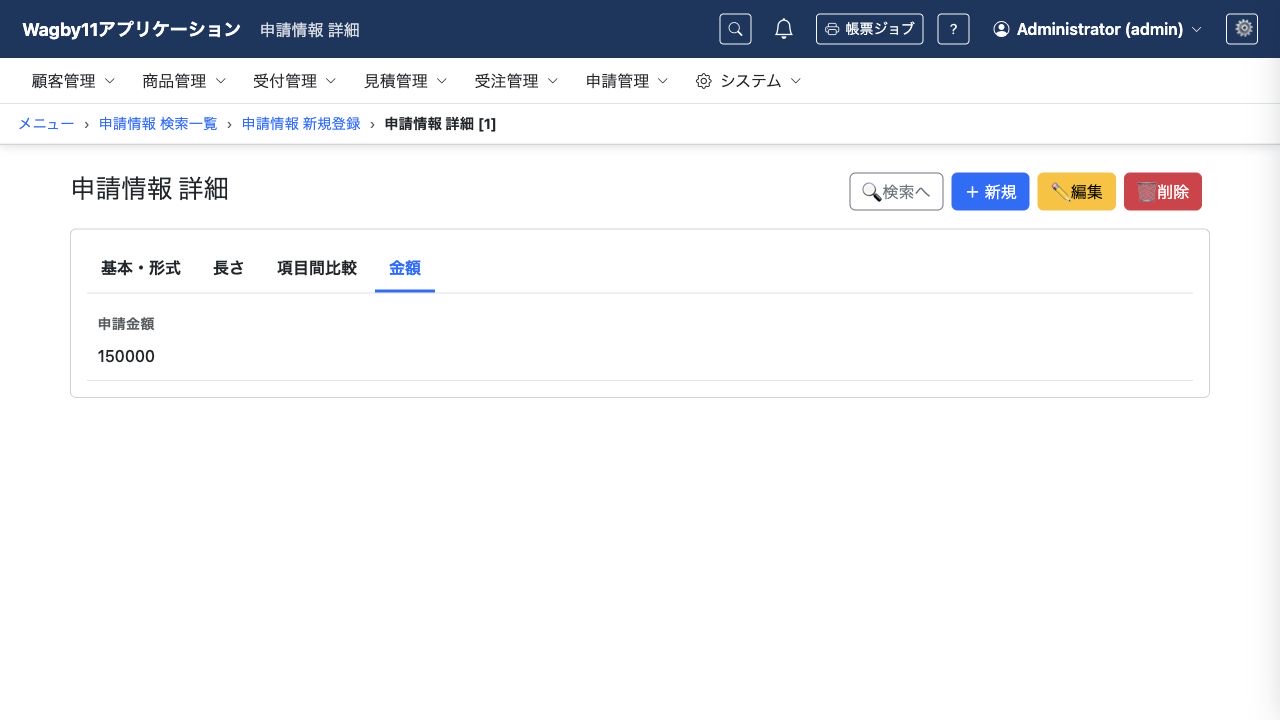Click the yellow 編集 button
1280x720 pixels.
[x=1077, y=192]
